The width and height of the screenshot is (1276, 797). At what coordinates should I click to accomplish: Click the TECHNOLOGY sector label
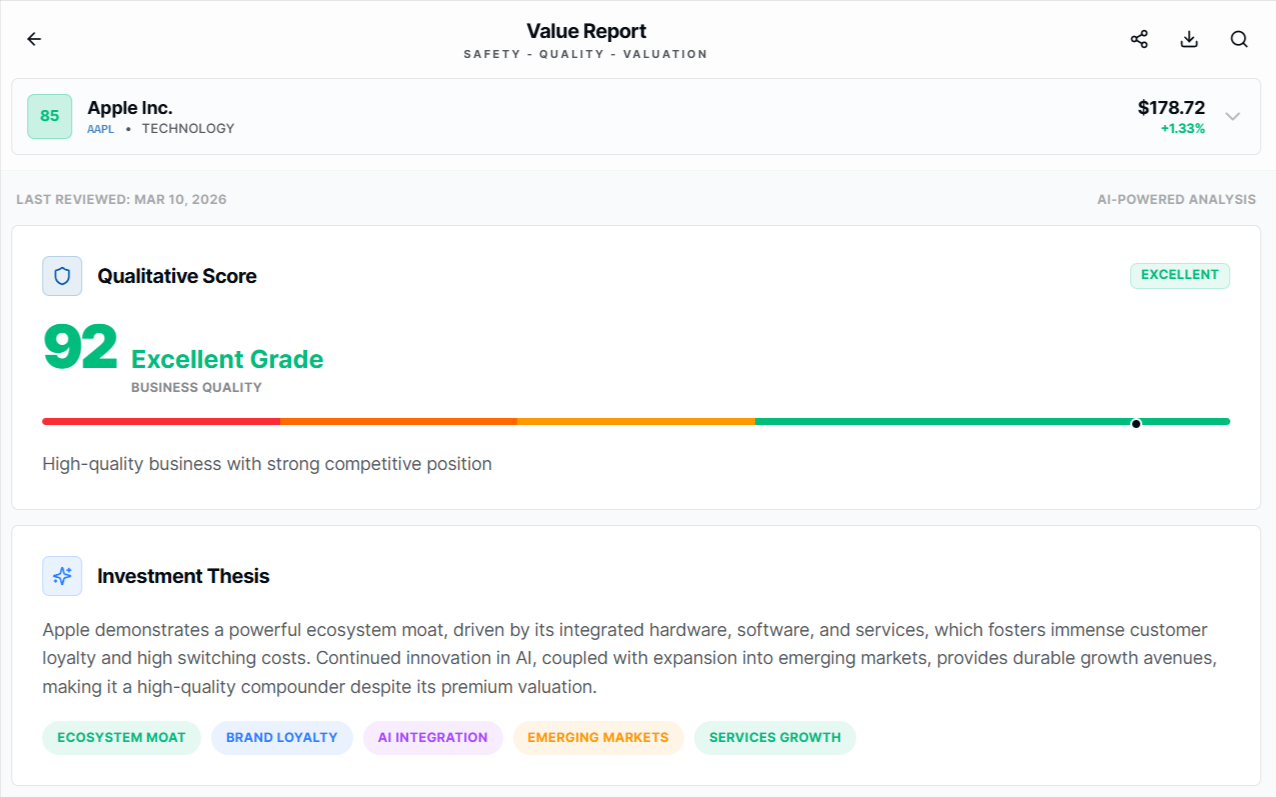(188, 129)
